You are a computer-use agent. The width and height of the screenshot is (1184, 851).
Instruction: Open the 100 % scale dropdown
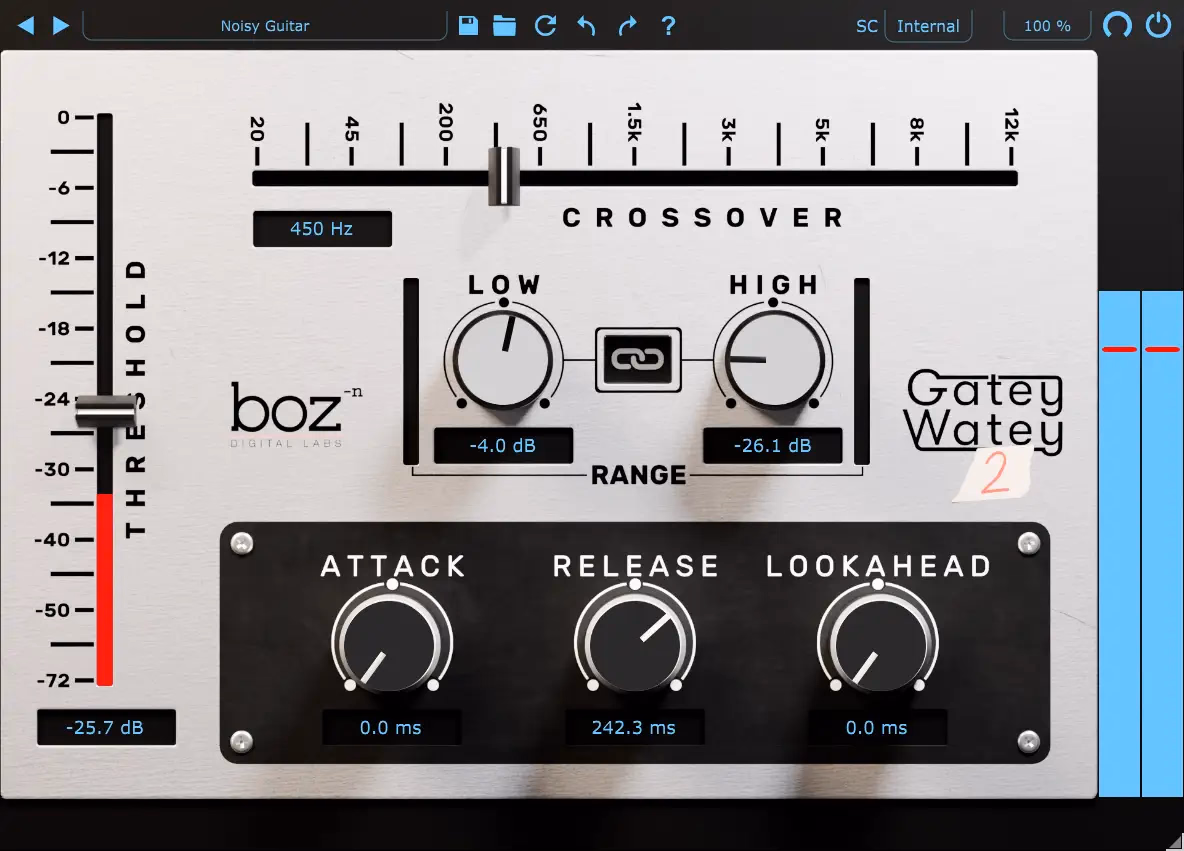click(x=1047, y=26)
